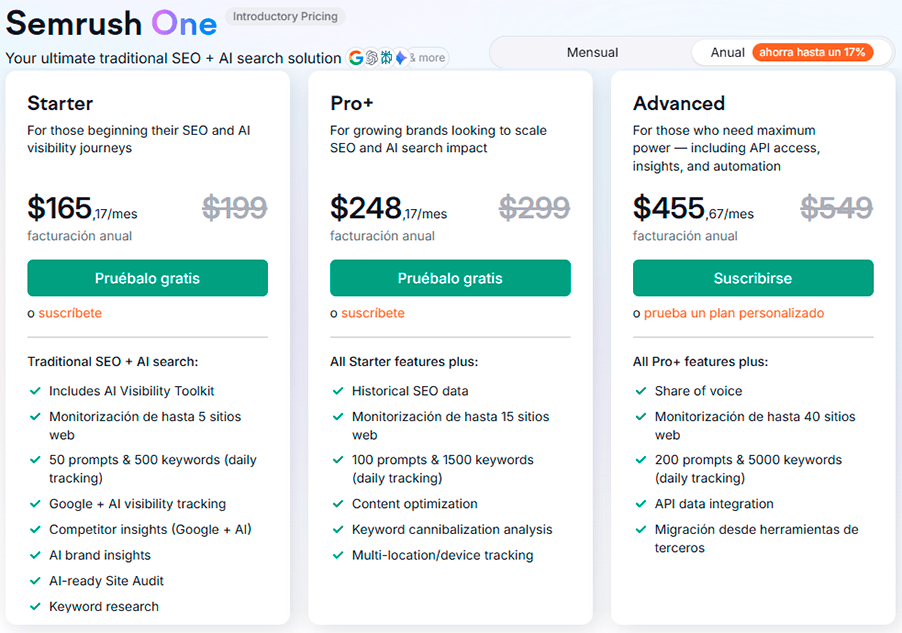Click the Perplexity icon near the header

click(x=387, y=58)
